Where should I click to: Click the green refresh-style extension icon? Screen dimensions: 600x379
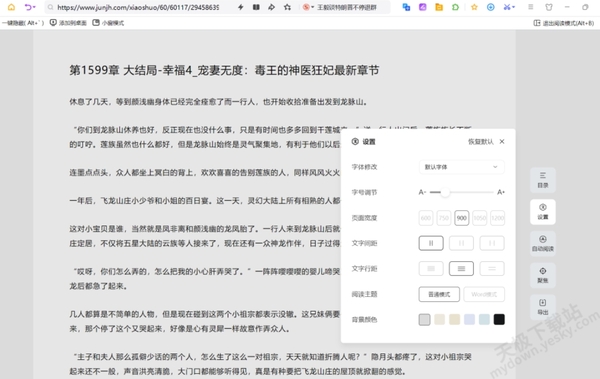[455, 7]
